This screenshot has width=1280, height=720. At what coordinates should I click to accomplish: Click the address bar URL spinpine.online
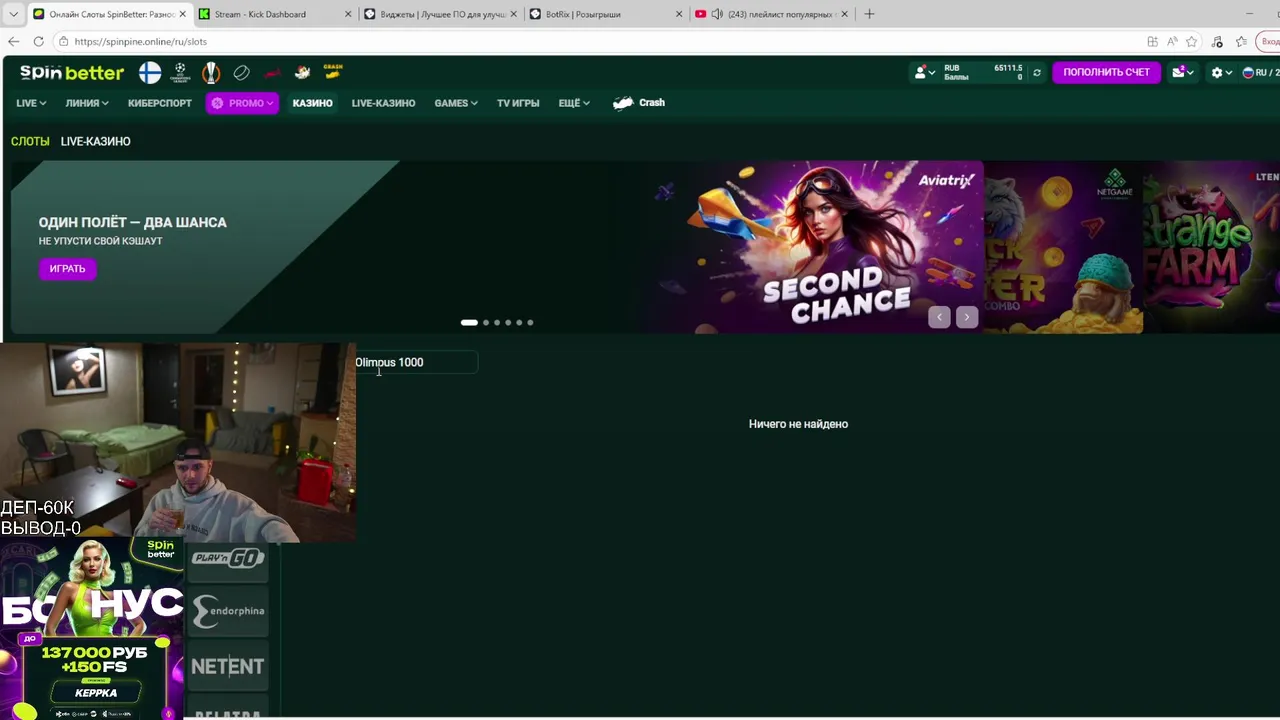pyautogui.click(x=140, y=41)
